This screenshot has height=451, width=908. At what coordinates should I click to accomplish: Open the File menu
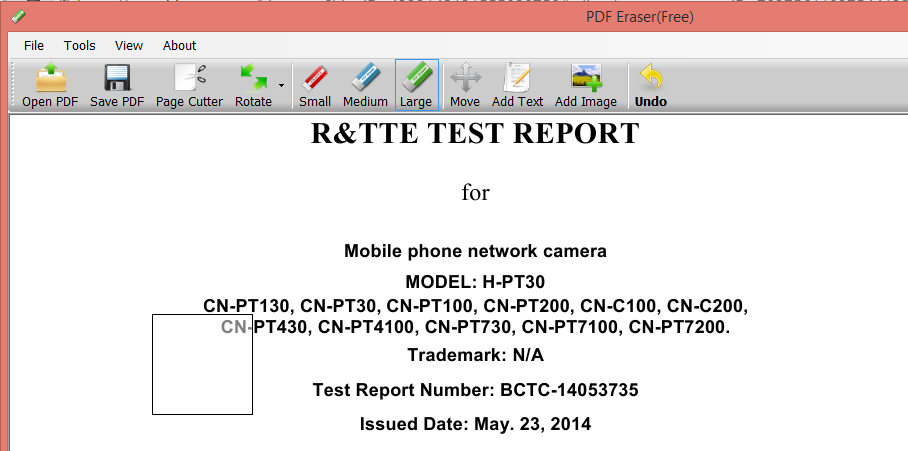(34, 46)
